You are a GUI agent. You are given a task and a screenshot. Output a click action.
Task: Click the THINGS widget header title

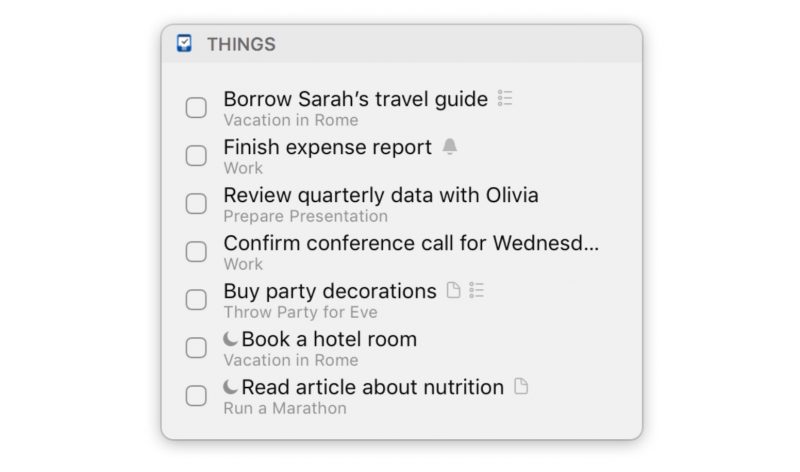[x=241, y=44]
